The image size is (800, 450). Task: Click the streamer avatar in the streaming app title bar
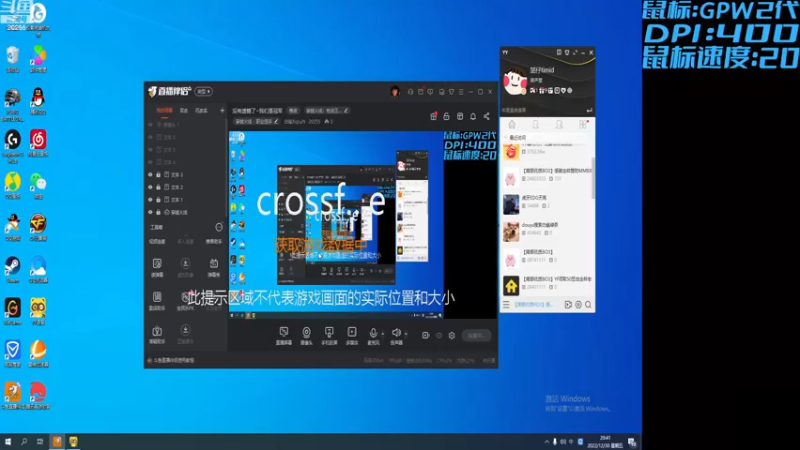394,91
